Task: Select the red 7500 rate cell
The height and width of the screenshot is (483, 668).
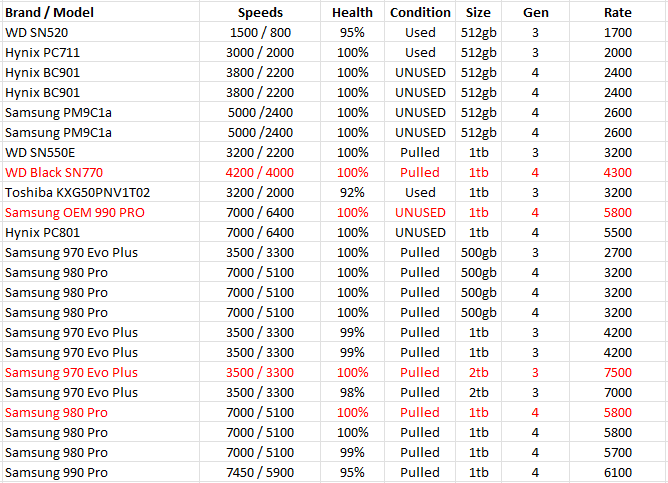Action: [618, 372]
